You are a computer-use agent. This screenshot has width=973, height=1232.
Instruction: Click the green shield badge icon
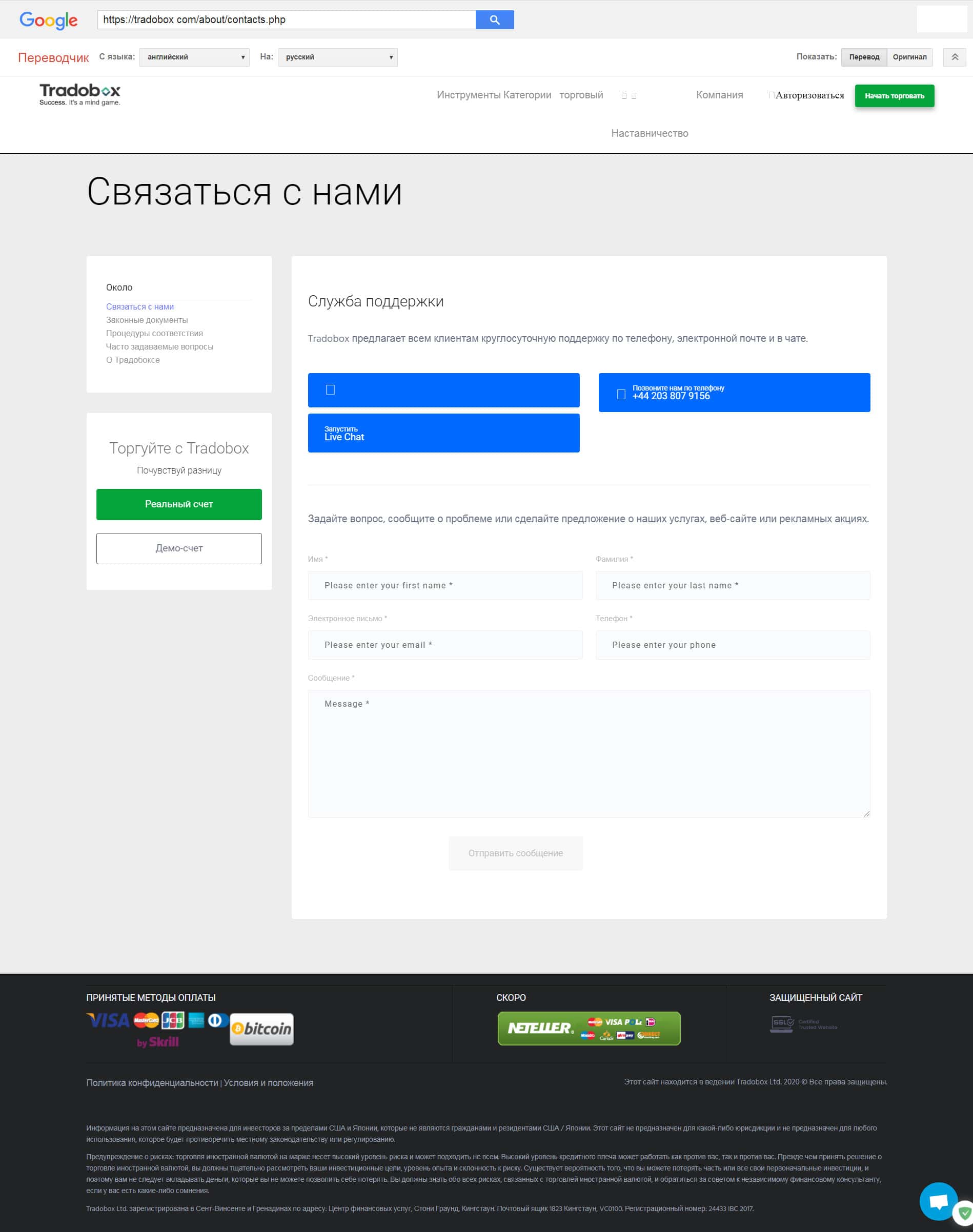click(964, 1213)
